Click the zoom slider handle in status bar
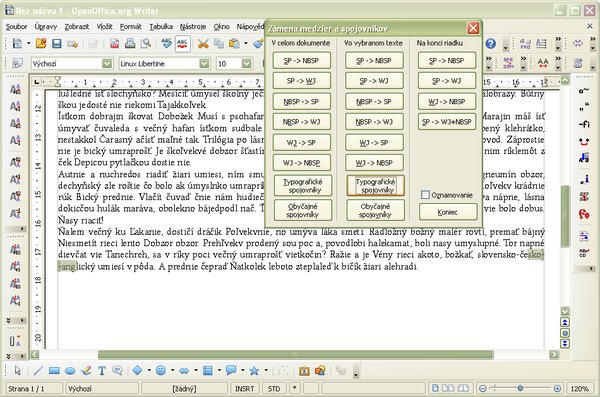Screen dimensions: 600x397 pos(520,389)
